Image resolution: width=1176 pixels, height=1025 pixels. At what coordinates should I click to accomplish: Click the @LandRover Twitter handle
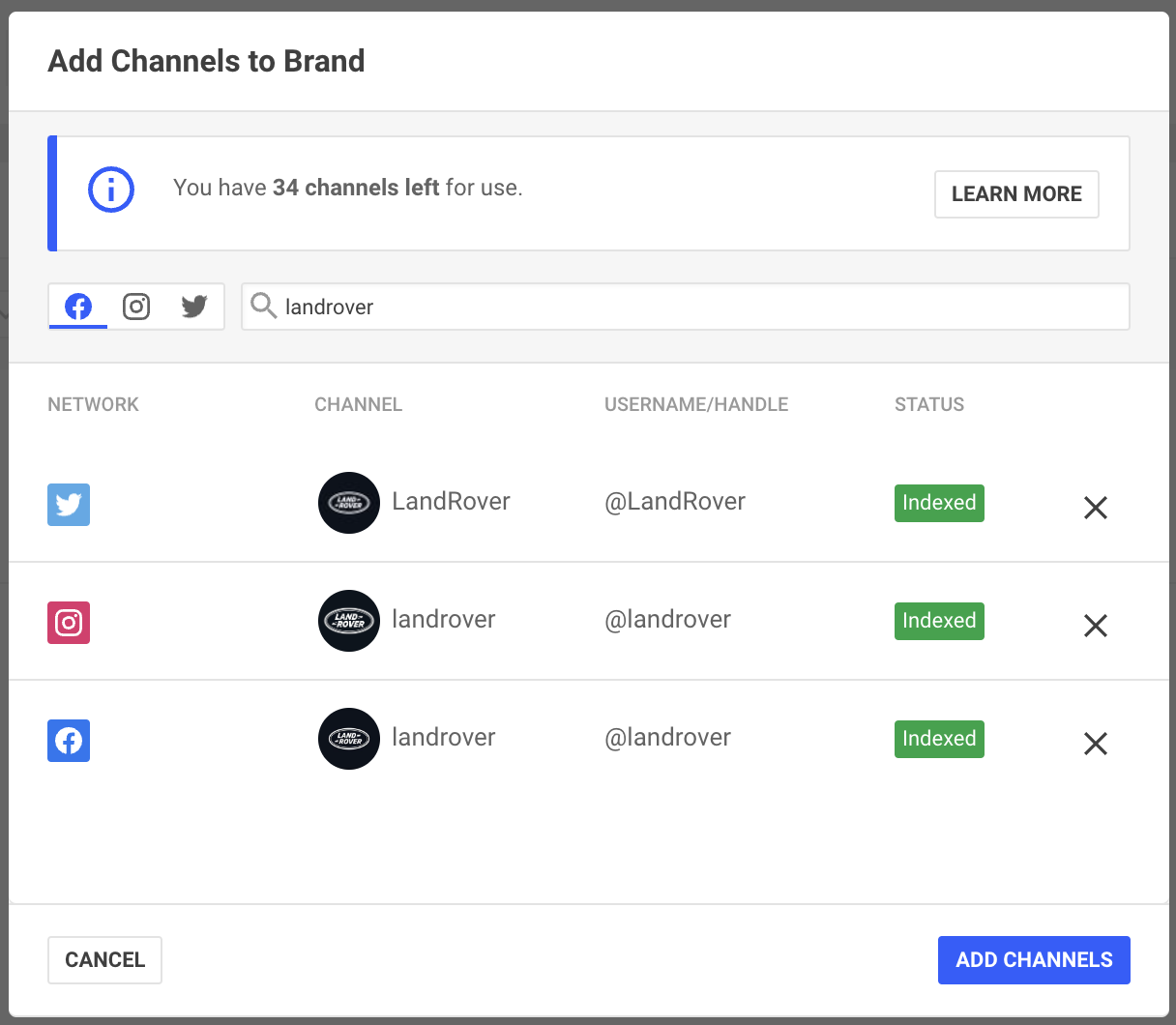675,502
